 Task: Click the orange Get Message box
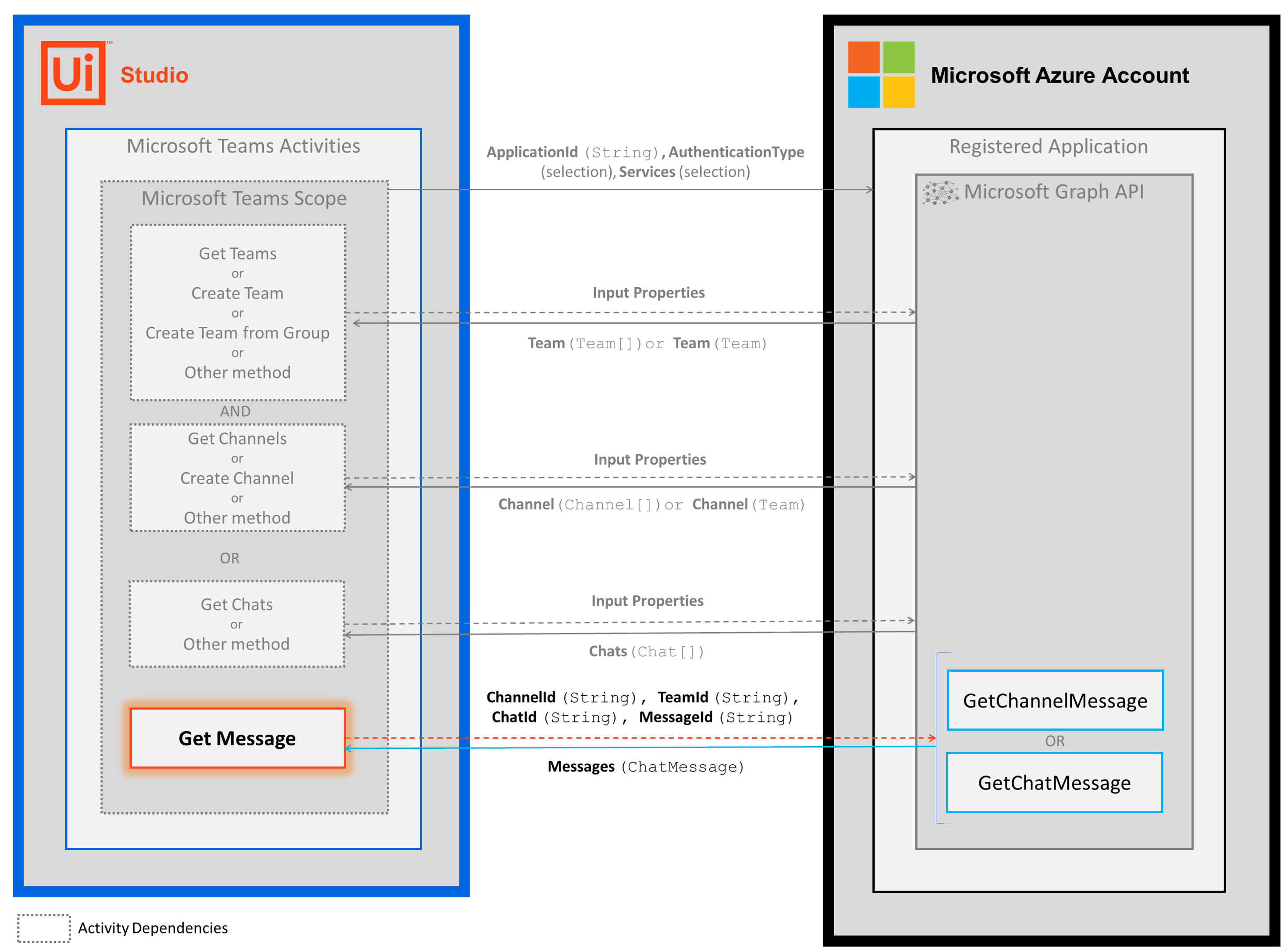point(237,738)
